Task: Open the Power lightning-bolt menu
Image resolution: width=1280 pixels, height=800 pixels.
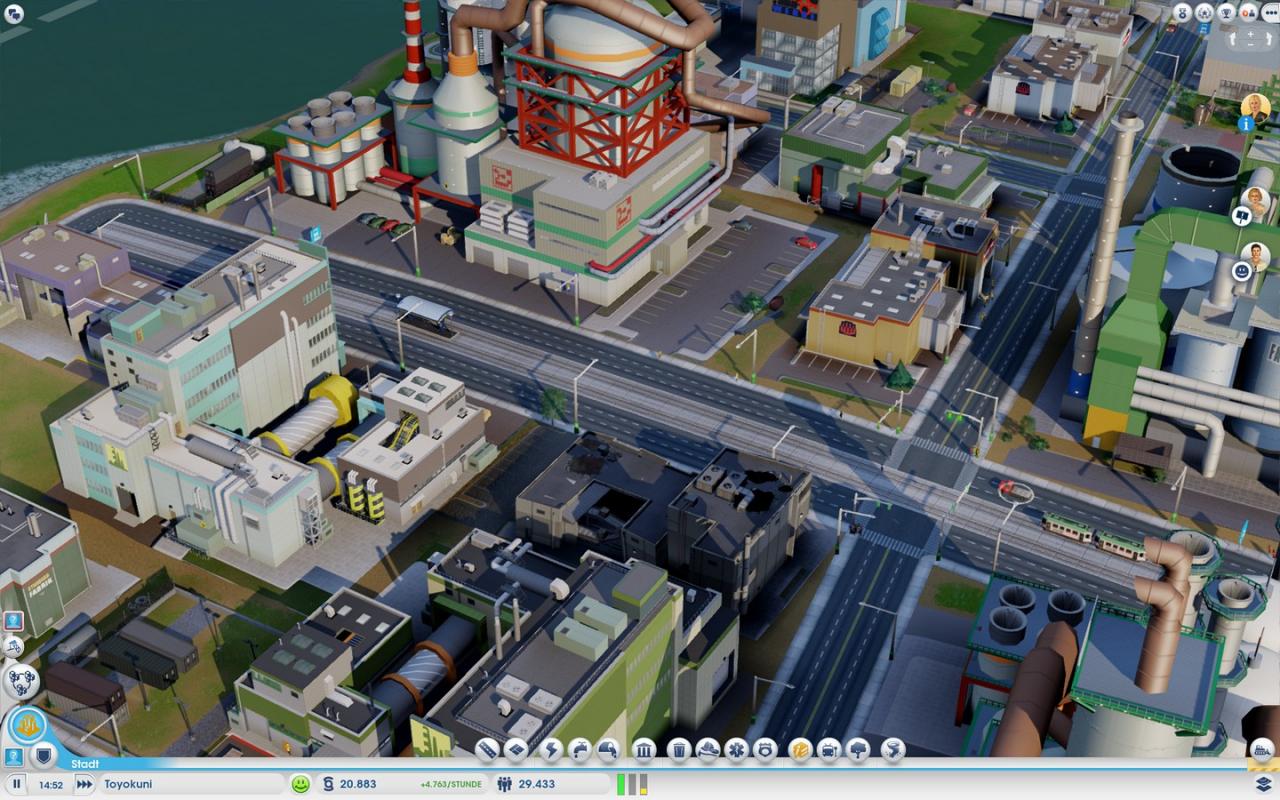Action: (551, 750)
